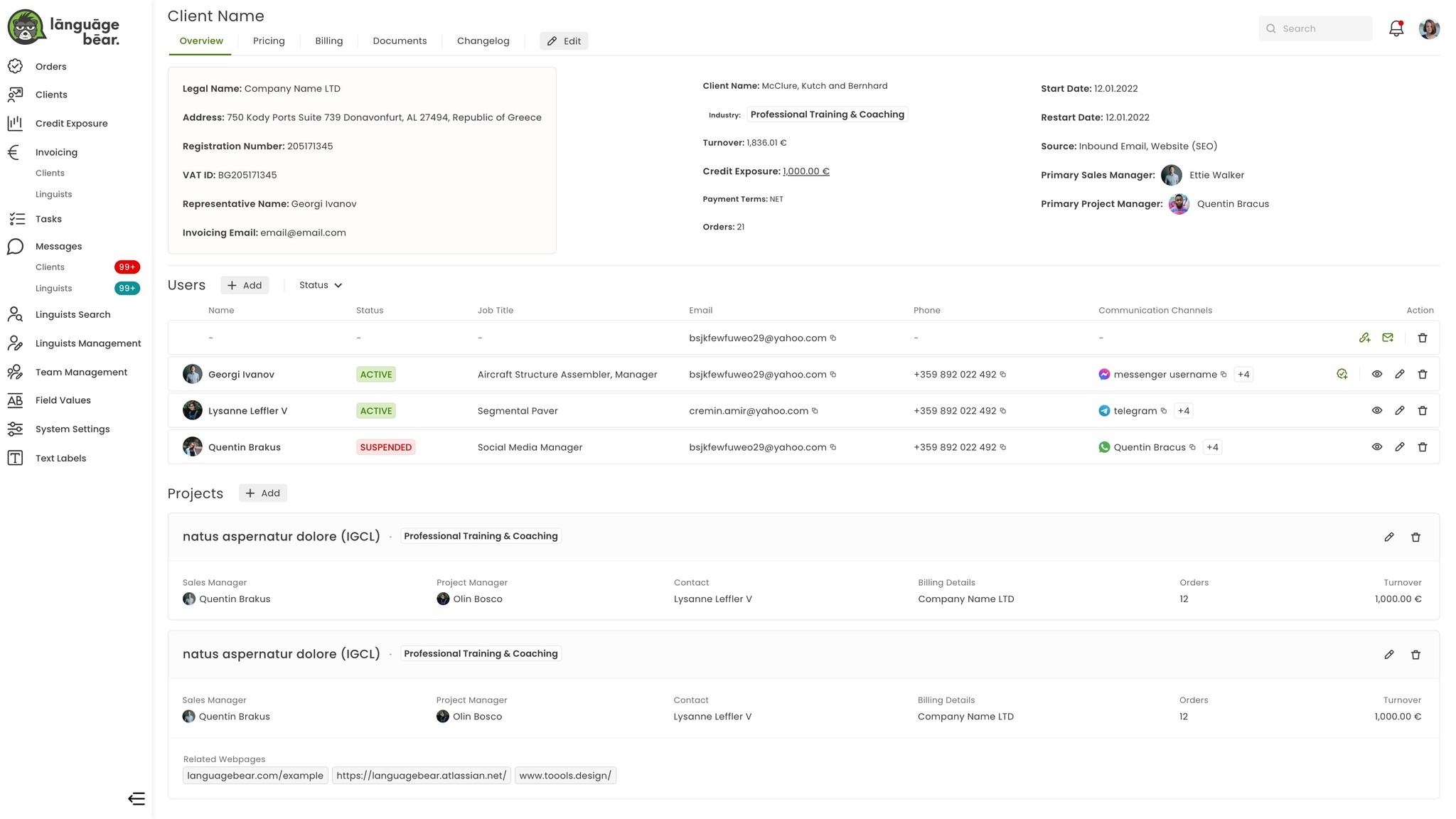Viewport: 1456px width, 819px height.
Task: View Lysanne Leffler V with eye icon
Action: [1376, 411]
